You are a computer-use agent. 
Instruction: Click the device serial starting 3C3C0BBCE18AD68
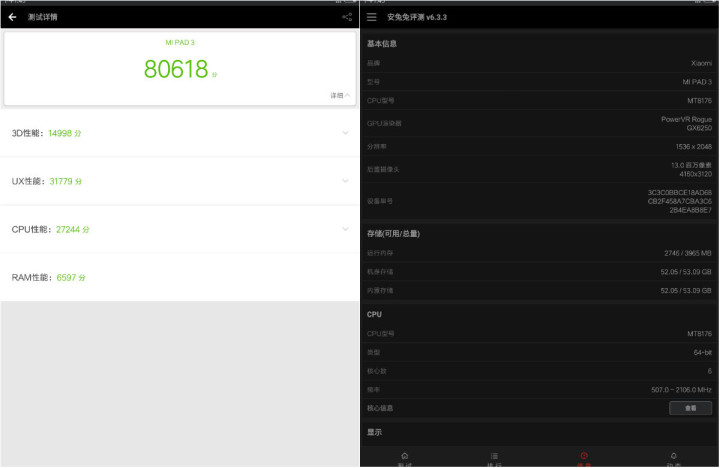coord(680,201)
